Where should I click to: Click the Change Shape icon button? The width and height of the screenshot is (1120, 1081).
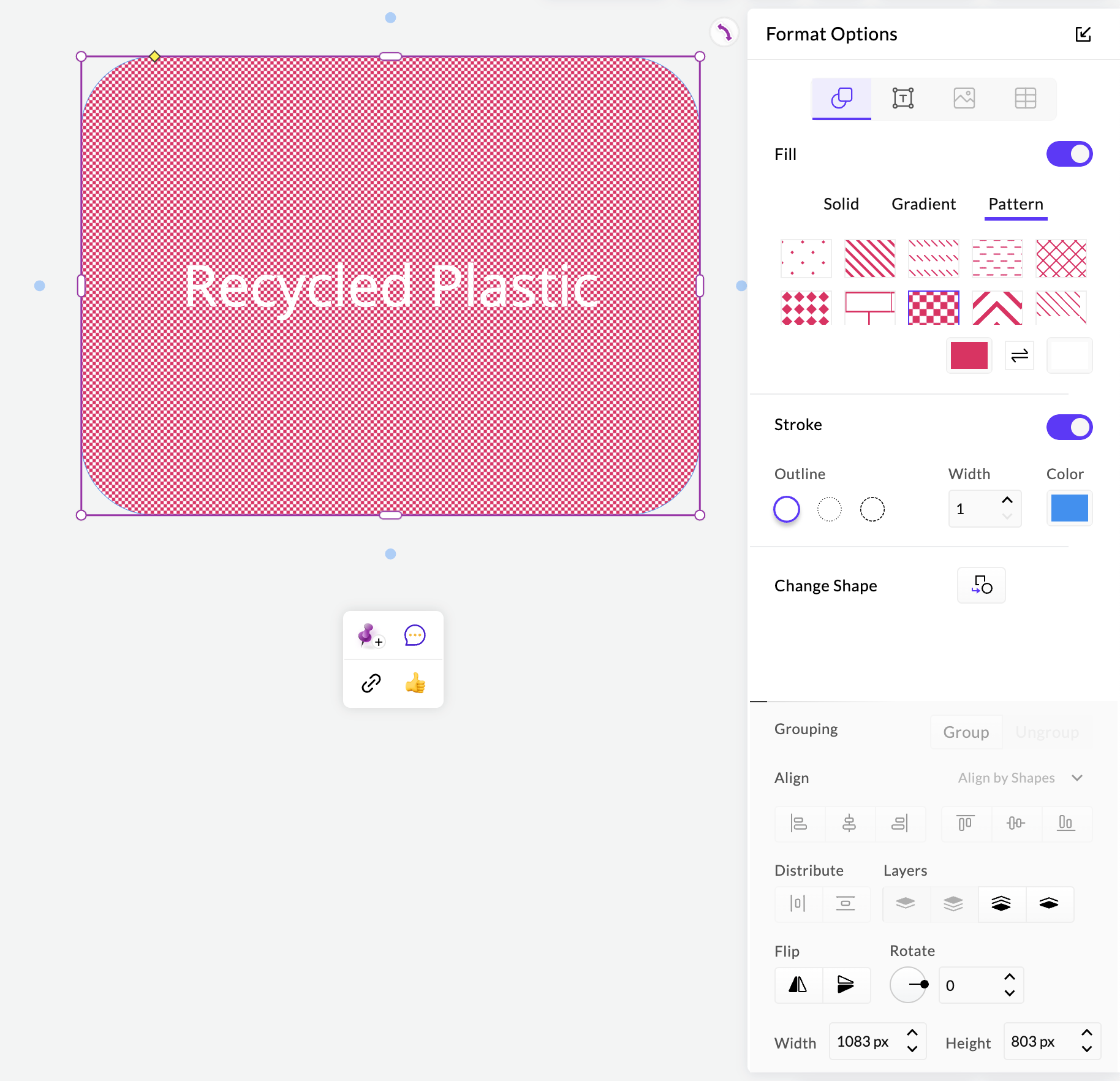tap(982, 585)
